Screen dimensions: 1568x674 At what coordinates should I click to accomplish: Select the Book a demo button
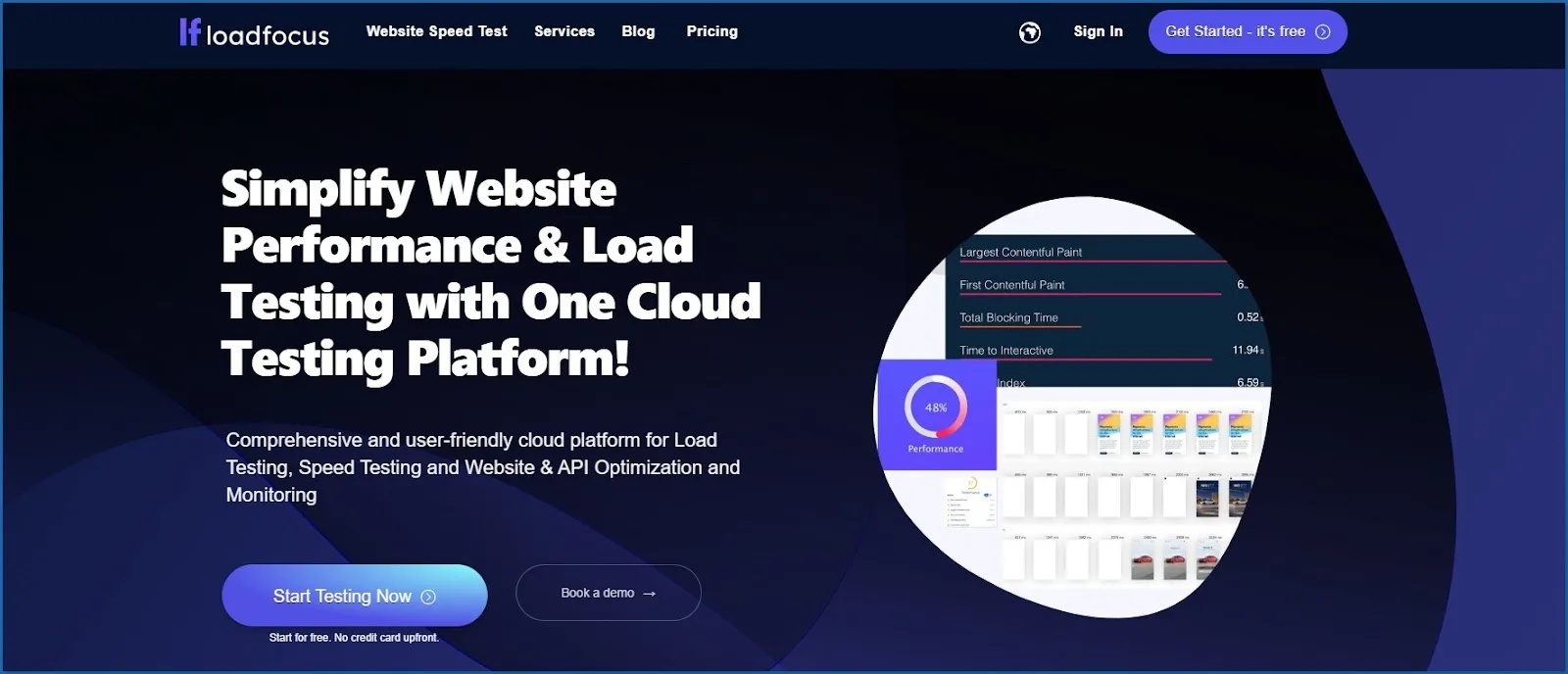(609, 593)
